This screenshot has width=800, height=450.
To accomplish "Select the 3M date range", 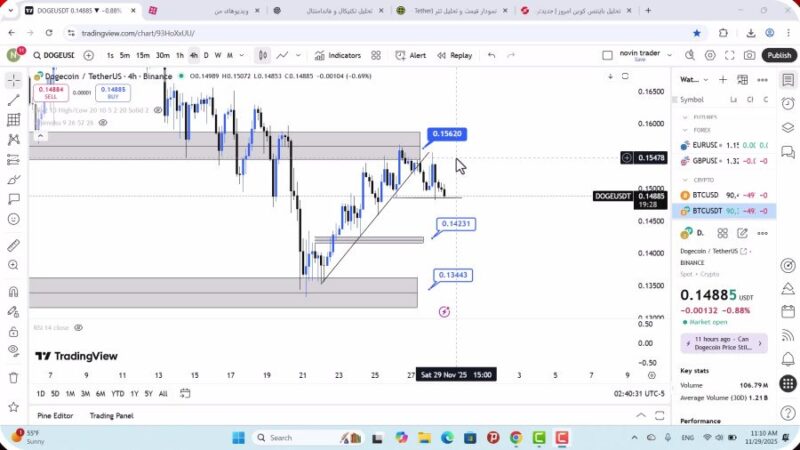I will click(84, 393).
